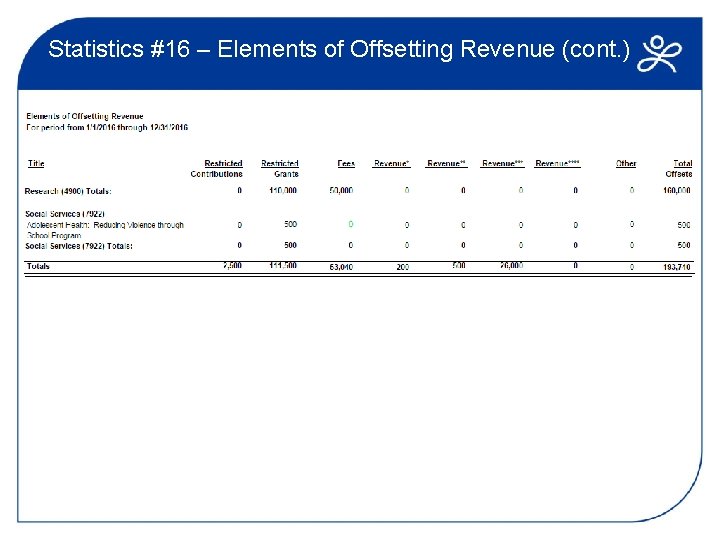
Task: Click the 160,000 total offsets value
Action: (x=676, y=190)
